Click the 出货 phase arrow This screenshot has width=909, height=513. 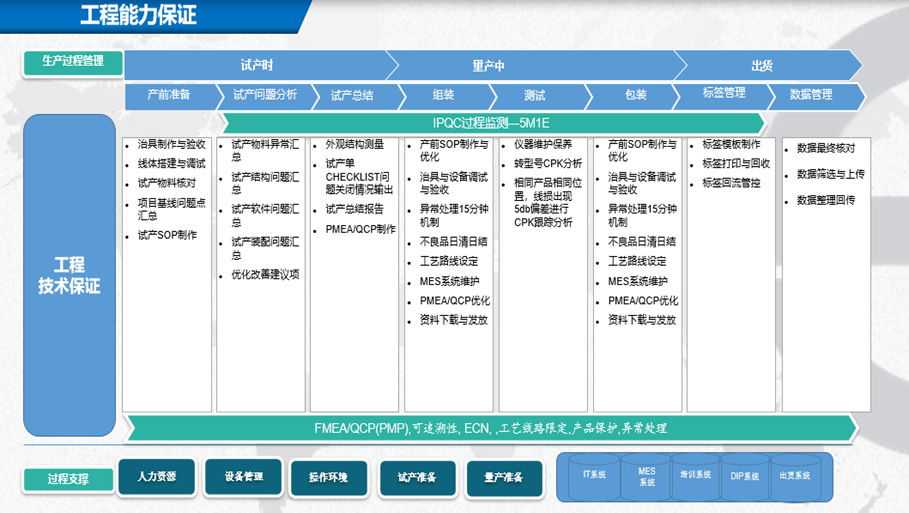click(762, 66)
